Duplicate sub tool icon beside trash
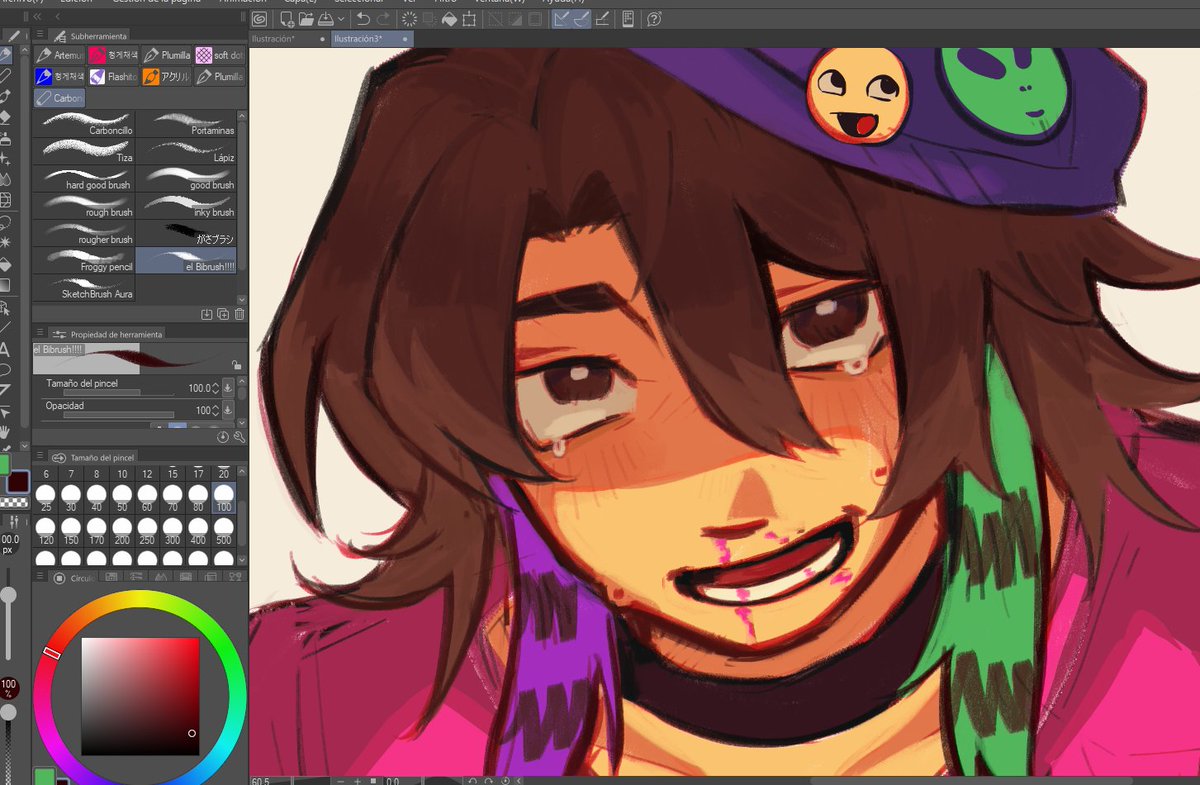The image size is (1200, 785). tap(223, 314)
